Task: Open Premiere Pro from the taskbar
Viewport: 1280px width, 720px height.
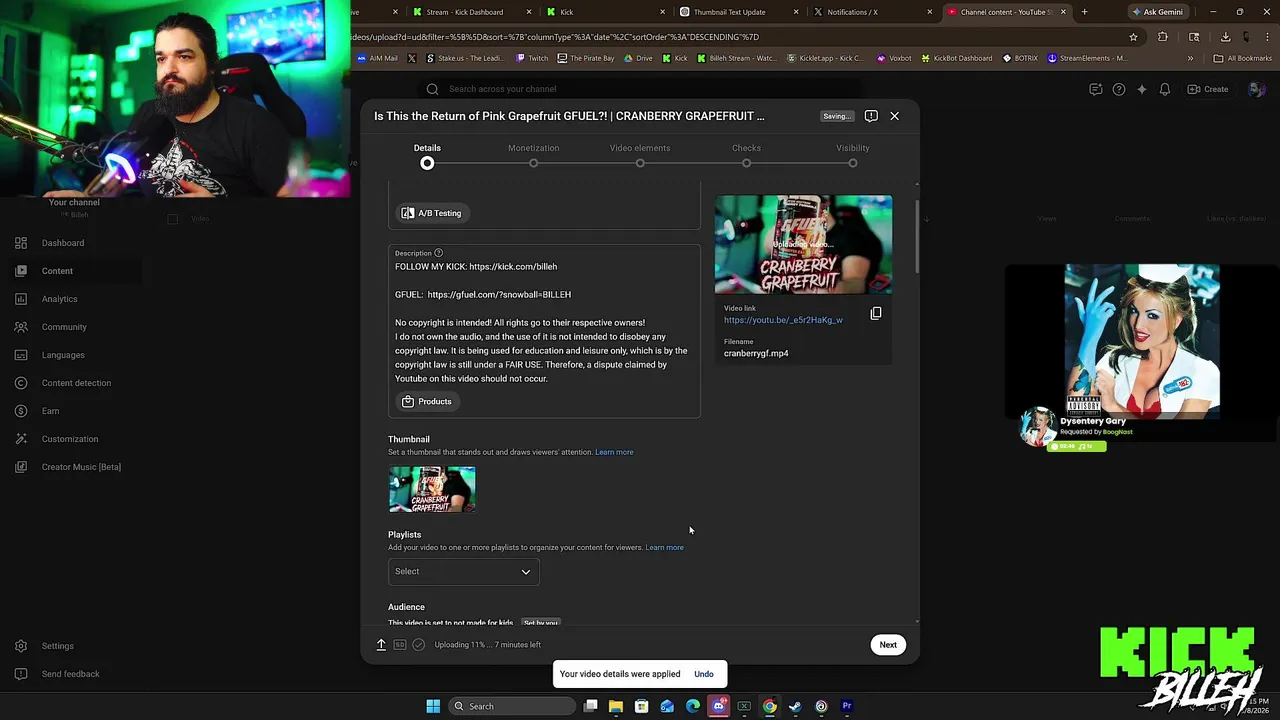Action: pos(847,706)
